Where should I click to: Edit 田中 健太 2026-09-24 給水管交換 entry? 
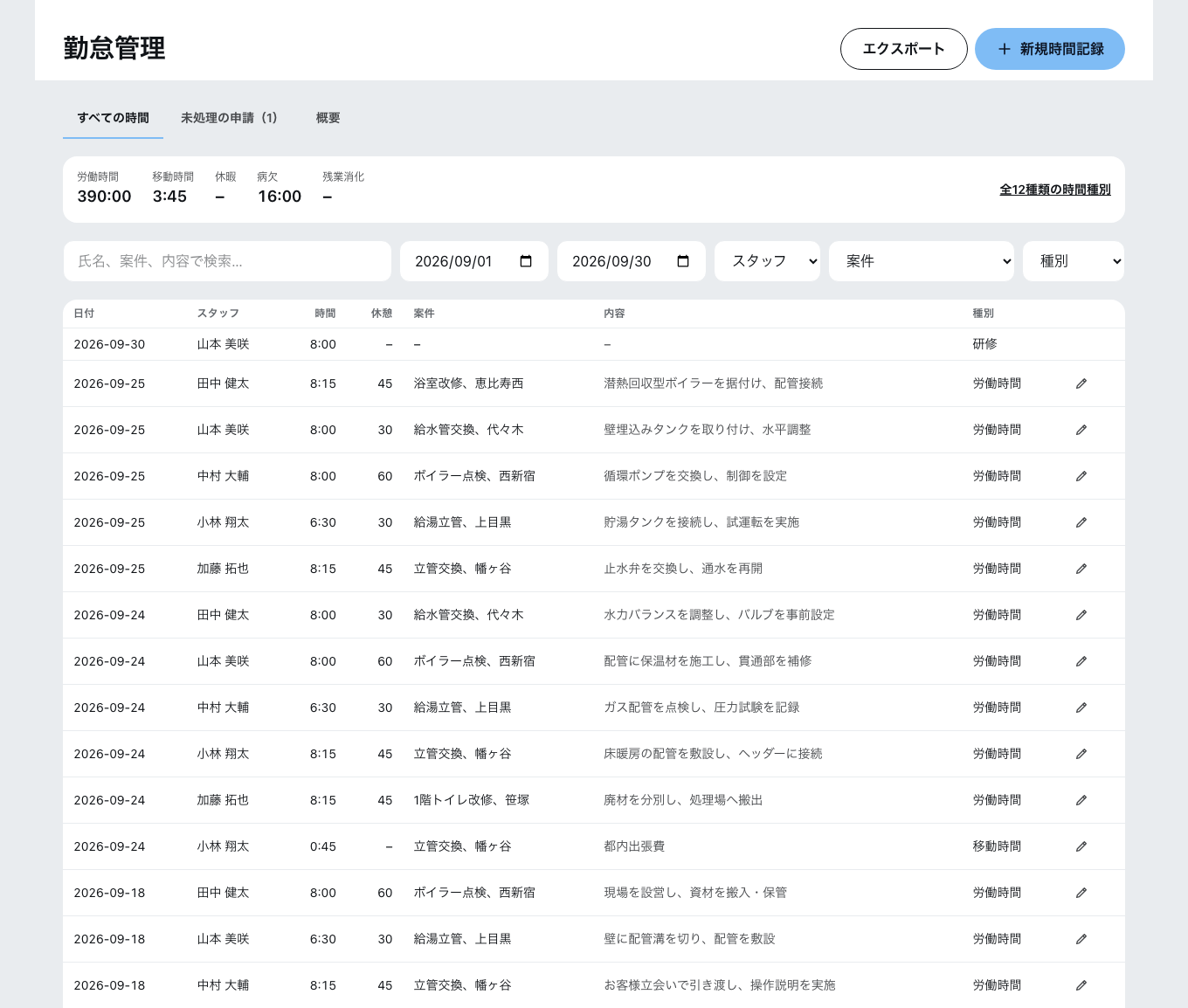pyautogui.click(x=1081, y=615)
